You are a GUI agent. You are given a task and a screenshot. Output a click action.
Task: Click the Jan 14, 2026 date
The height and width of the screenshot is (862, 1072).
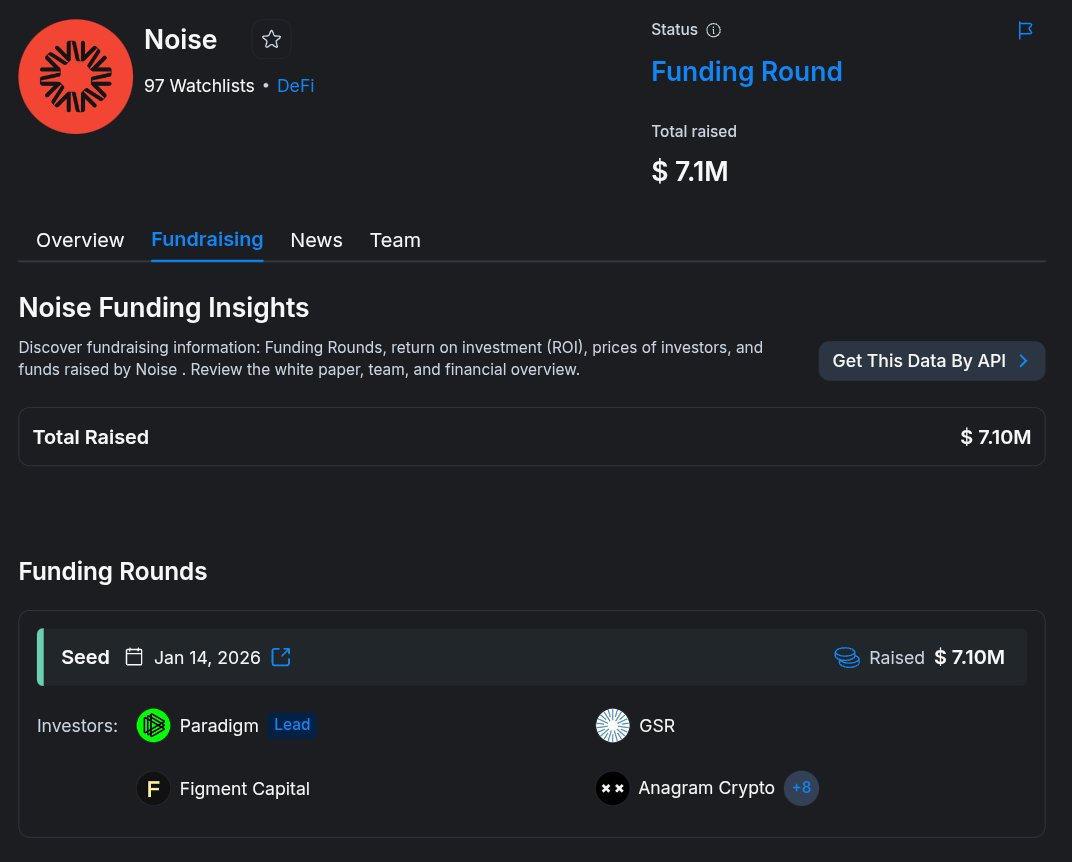(207, 657)
